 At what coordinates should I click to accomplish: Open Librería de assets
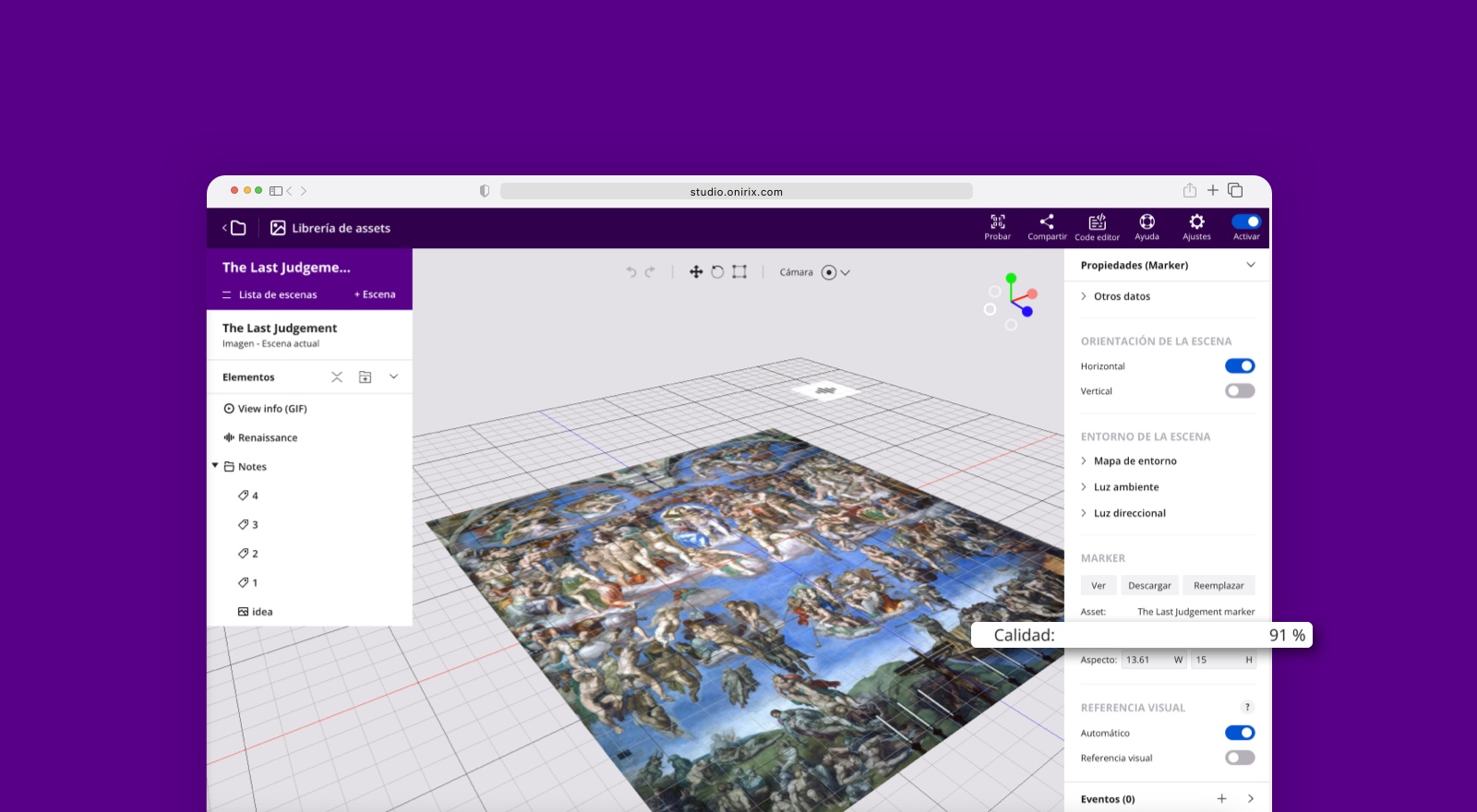point(330,228)
